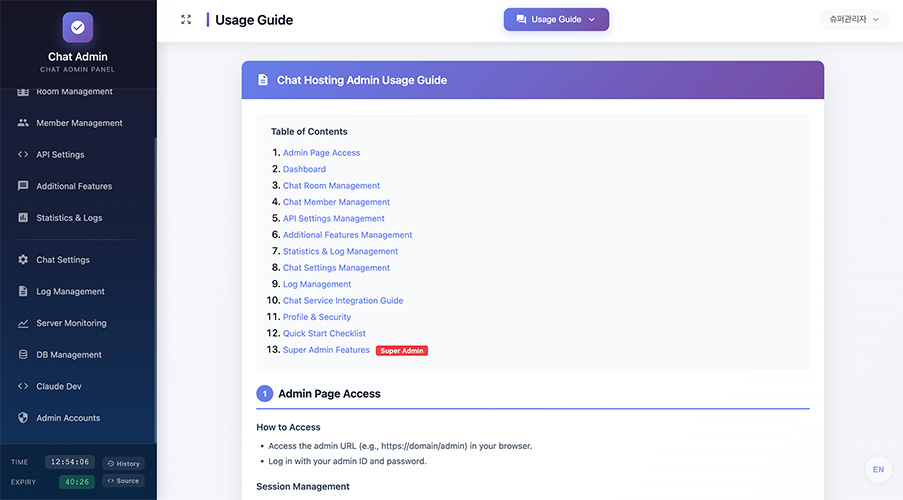The width and height of the screenshot is (903, 500).
Task: Click the Chat Settings gear icon
Action: [x=23, y=260]
